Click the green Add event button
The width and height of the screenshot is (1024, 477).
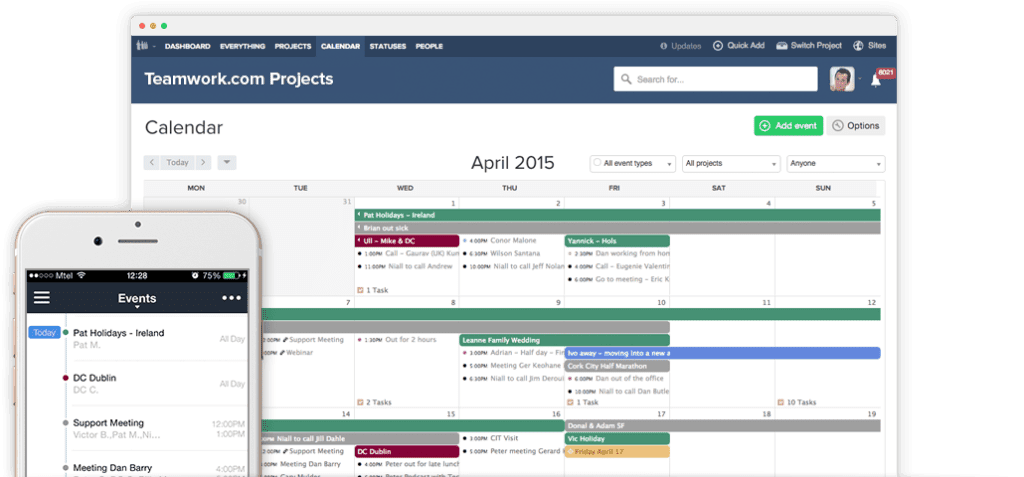788,126
